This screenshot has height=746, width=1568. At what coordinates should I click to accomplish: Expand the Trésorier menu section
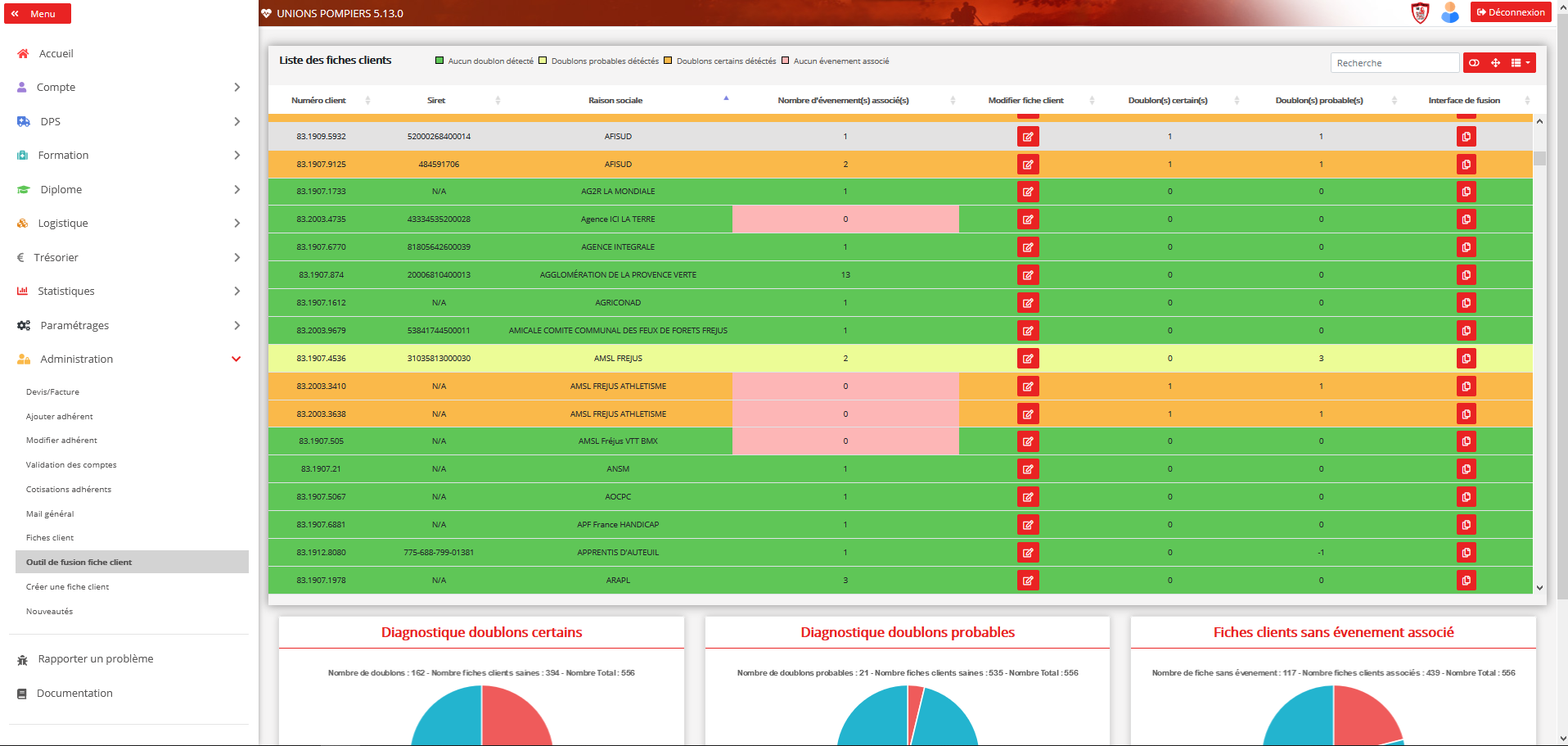128,257
